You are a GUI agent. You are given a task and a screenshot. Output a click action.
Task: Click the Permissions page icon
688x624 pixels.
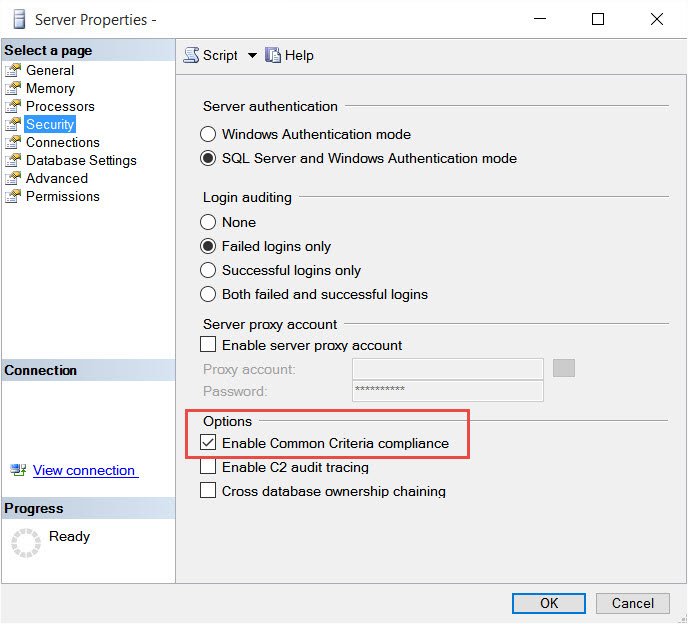[13, 196]
